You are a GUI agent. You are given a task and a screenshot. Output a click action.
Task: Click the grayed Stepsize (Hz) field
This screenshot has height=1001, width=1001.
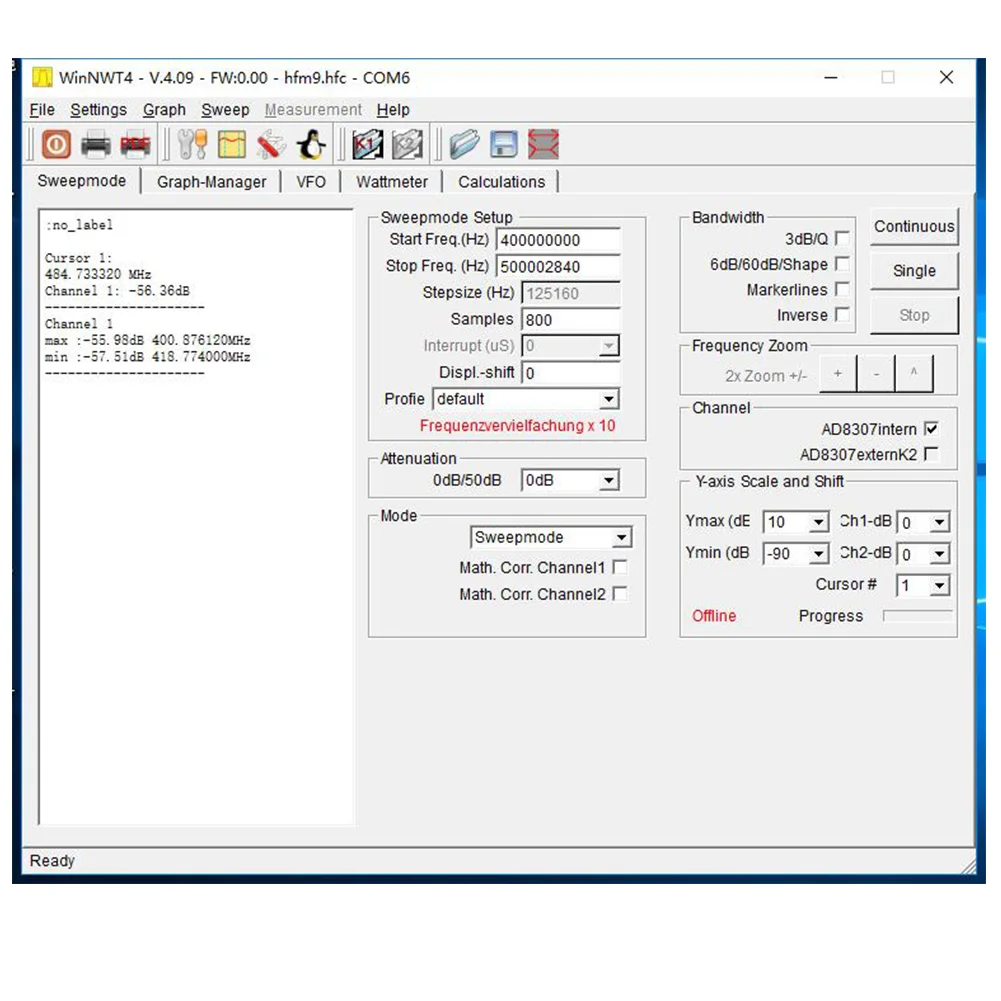pos(571,293)
